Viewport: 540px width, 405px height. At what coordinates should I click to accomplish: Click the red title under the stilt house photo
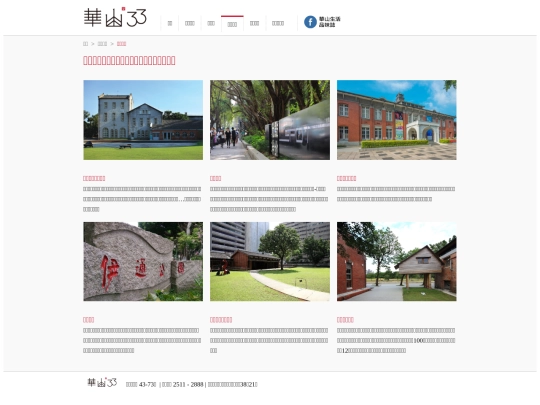(345, 320)
